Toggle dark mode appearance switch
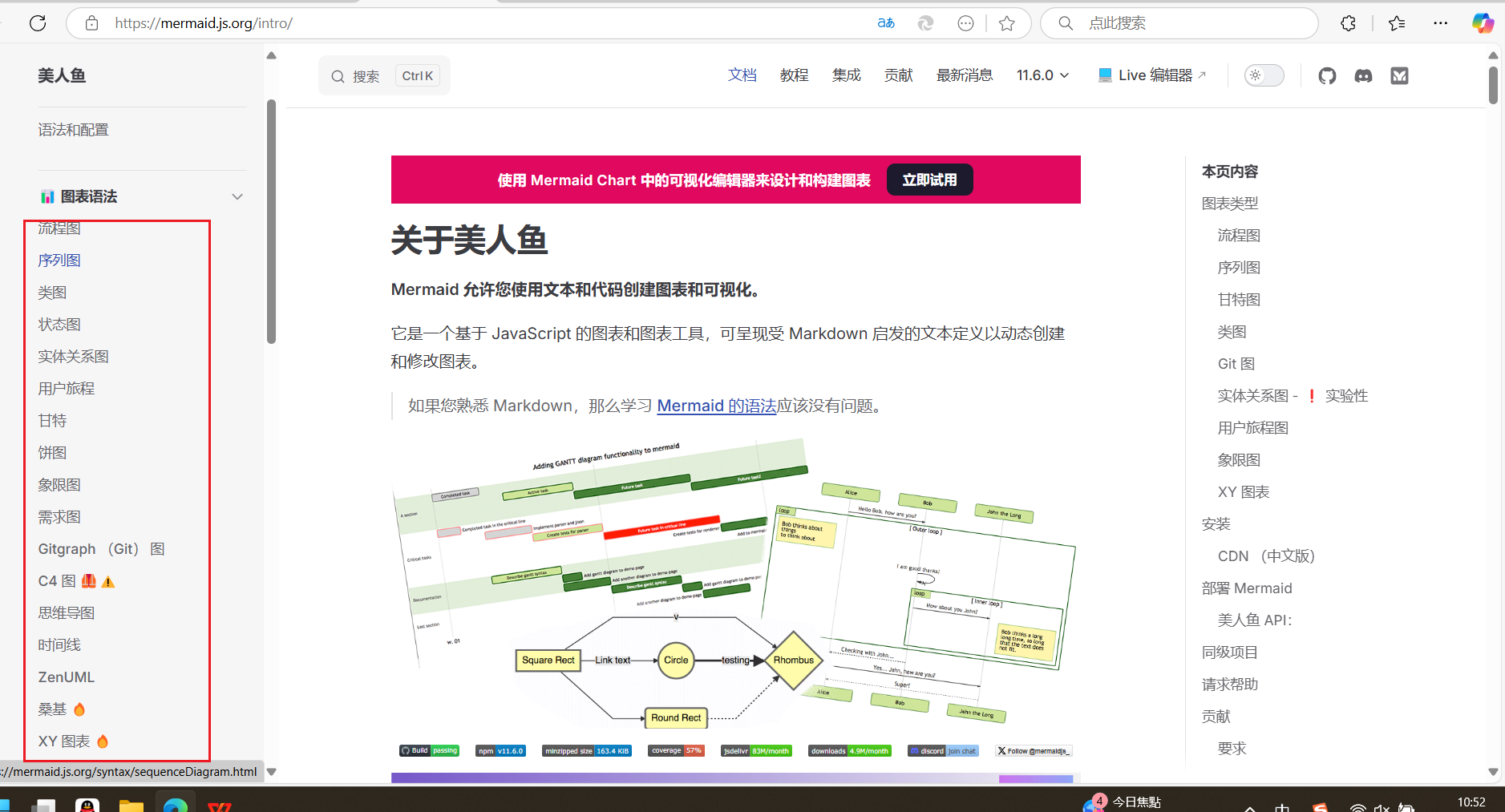 tap(1264, 75)
